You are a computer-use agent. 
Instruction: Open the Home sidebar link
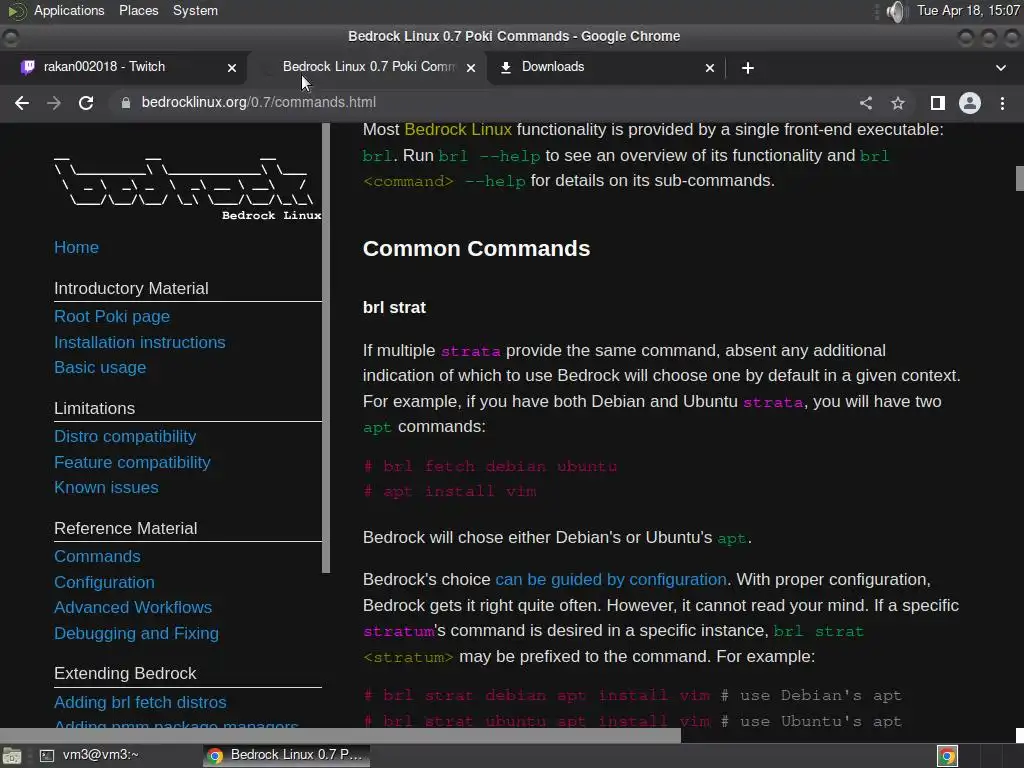76,248
